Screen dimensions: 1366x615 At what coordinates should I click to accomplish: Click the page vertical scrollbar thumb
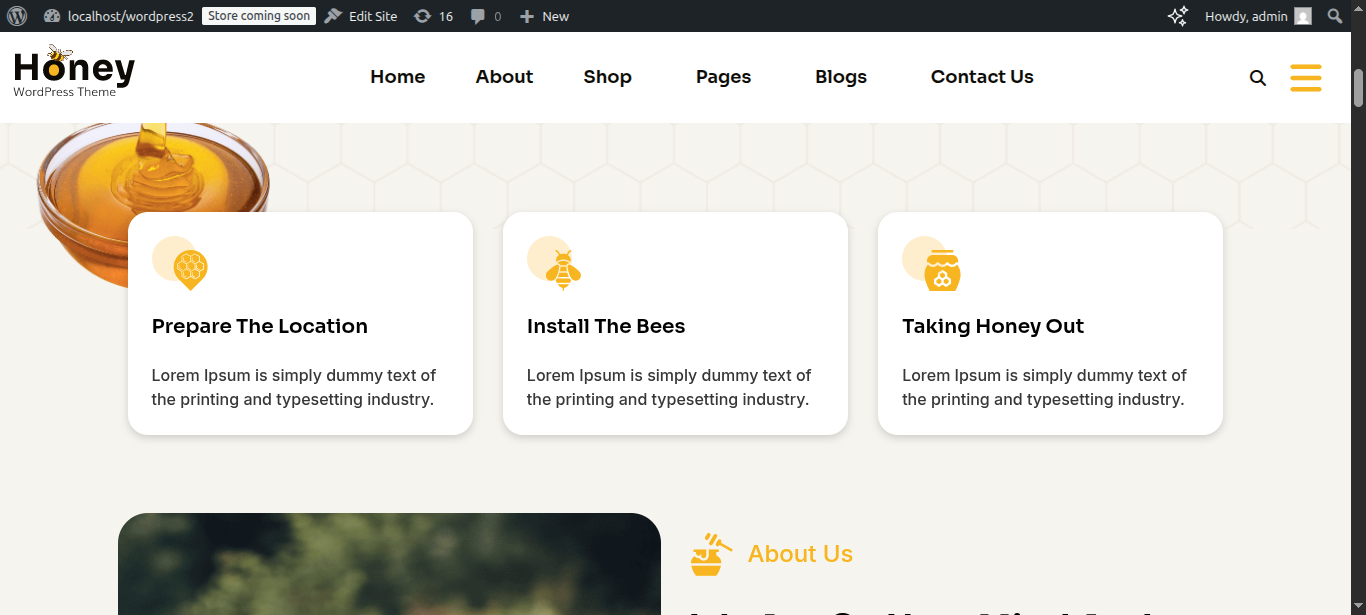tap(1358, 88)
